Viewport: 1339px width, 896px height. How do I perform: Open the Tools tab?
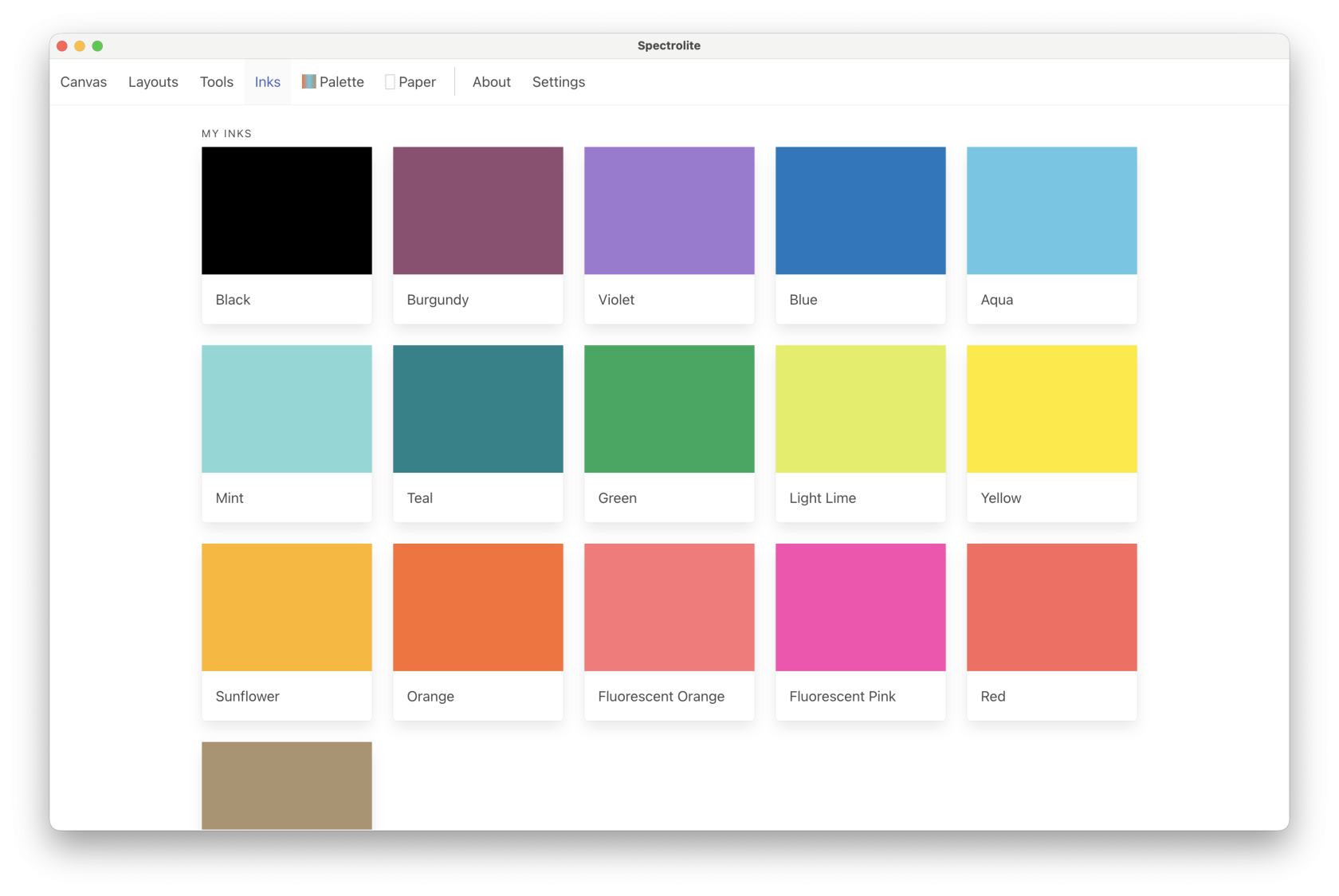pos(217,82)
